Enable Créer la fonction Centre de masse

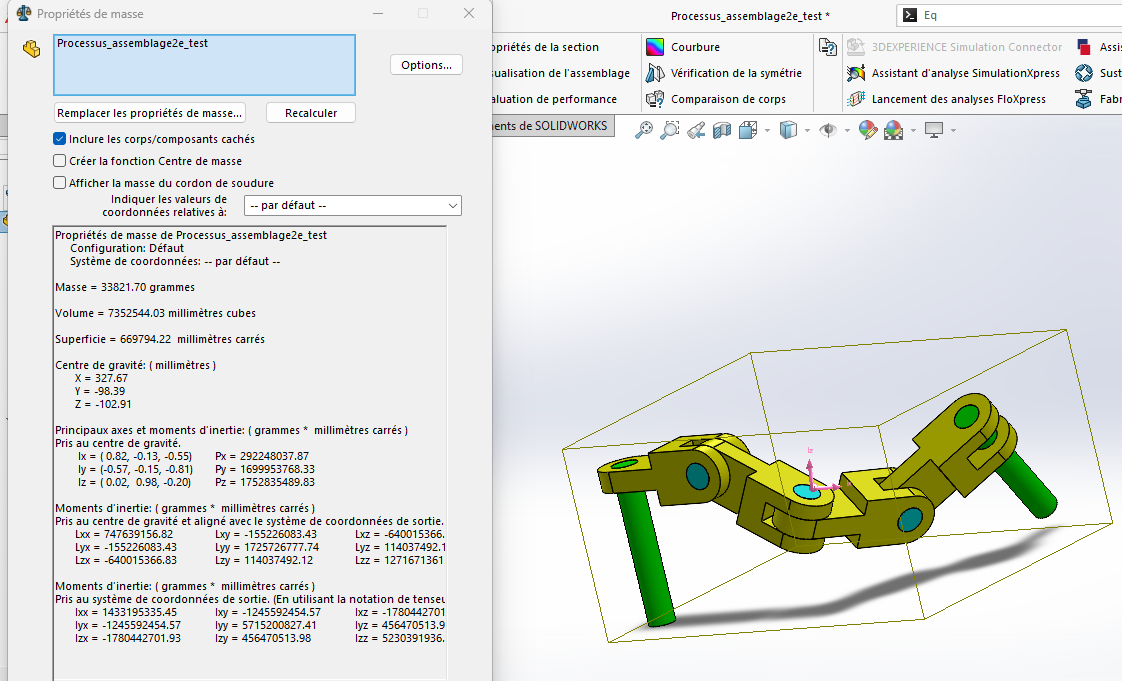tap(60, 161)
